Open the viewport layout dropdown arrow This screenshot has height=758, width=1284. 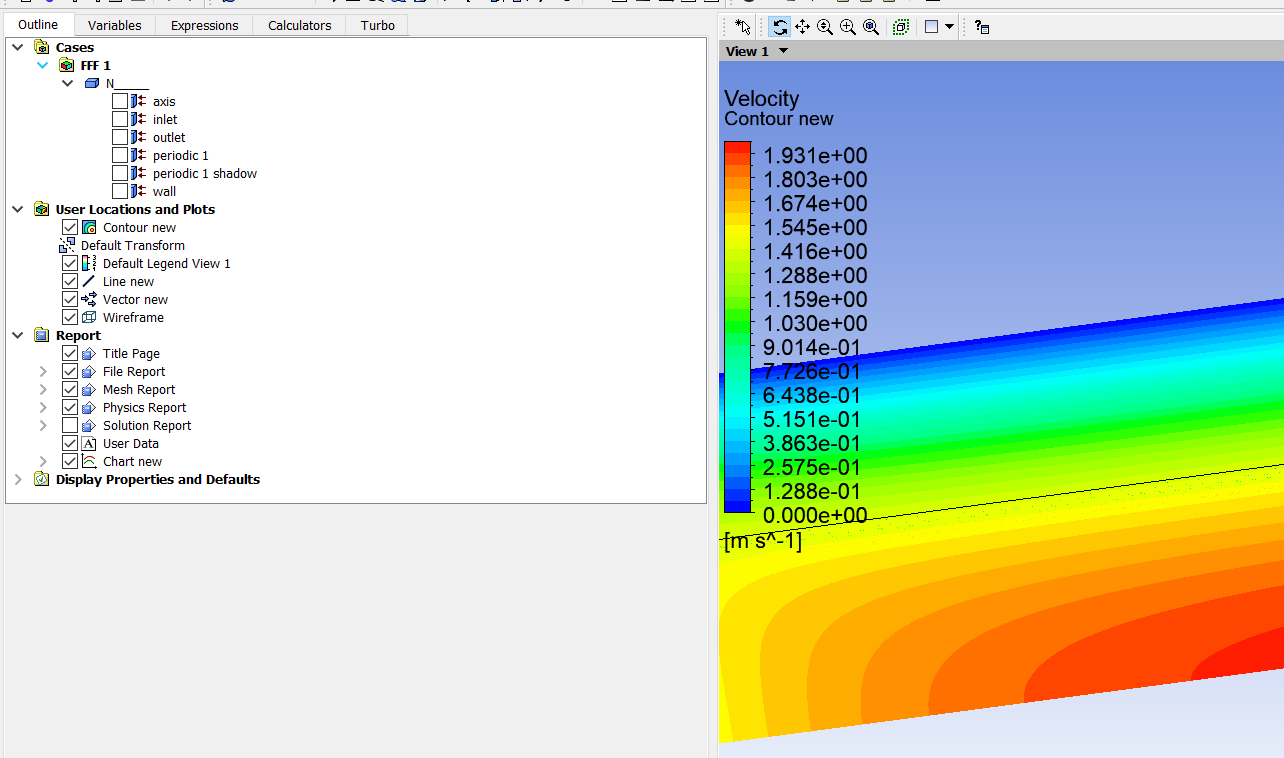949,27
